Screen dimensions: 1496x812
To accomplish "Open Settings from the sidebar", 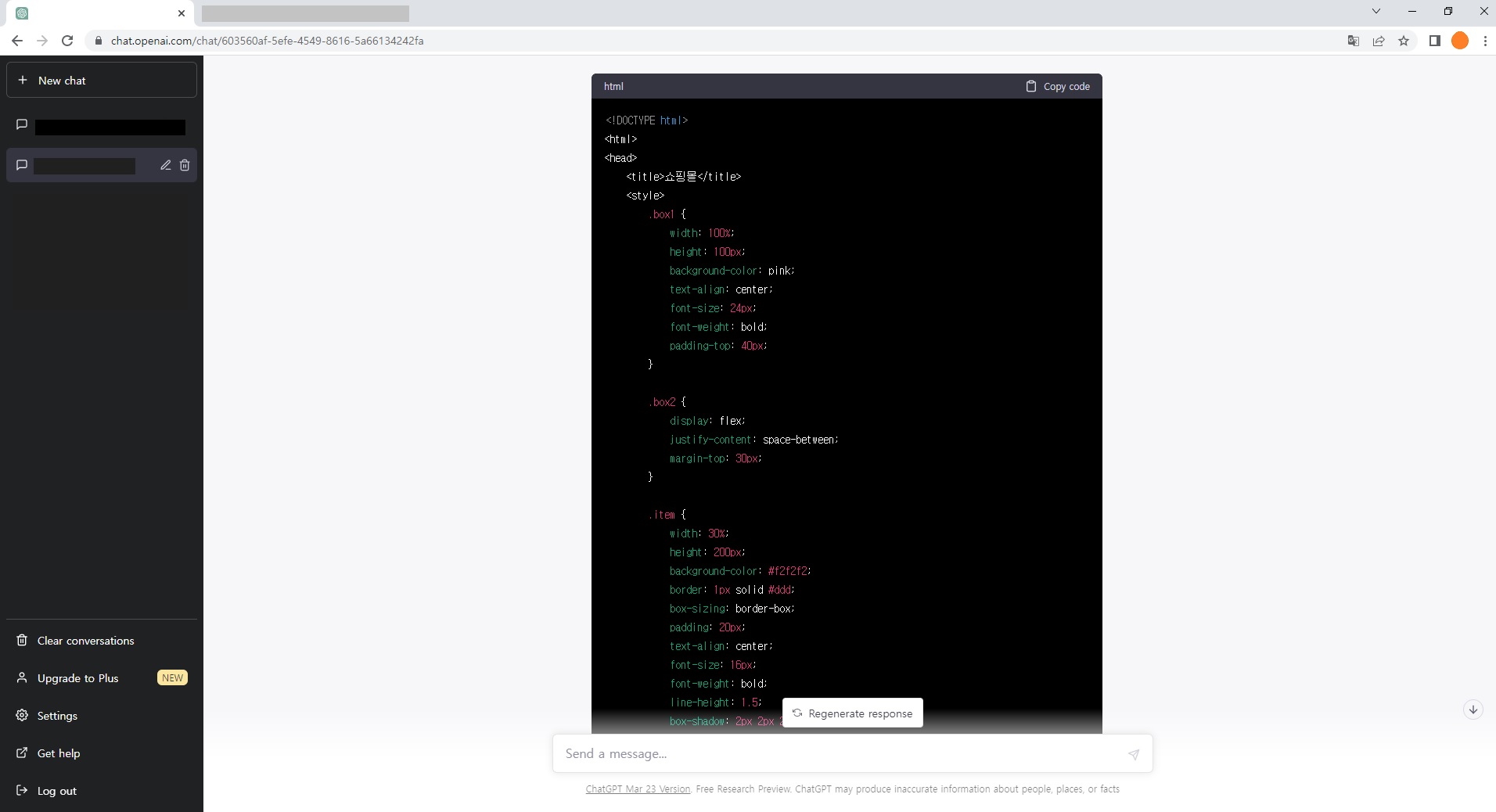I will (102, 716).
